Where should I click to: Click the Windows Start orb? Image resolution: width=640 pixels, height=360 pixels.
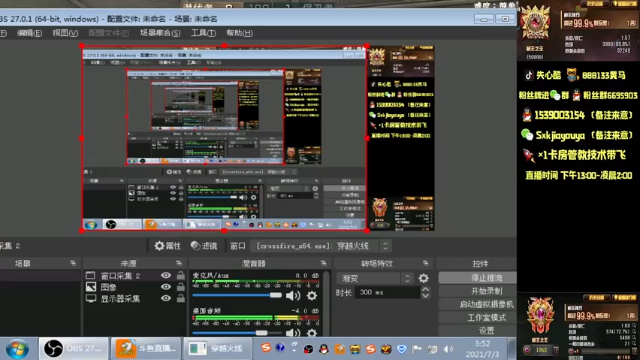[x=17, y=349]
